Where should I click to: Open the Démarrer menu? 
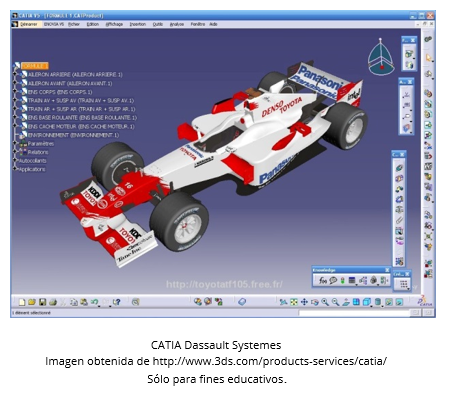[29, 24]
